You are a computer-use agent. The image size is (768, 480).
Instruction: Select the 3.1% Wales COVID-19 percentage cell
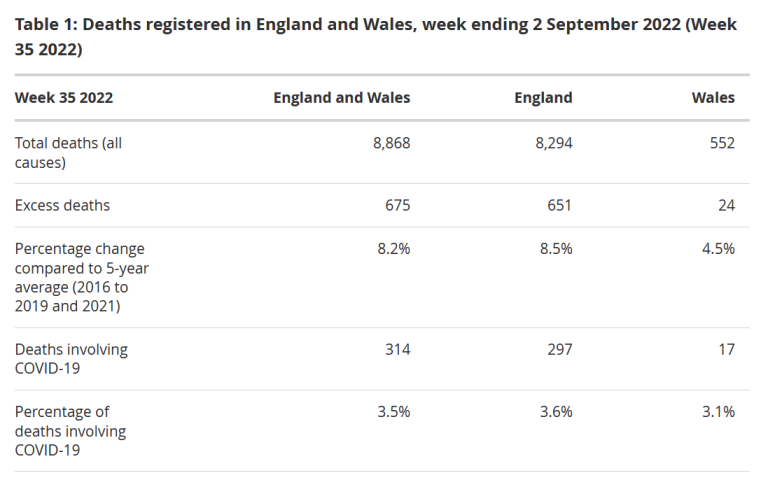point(718,411)
